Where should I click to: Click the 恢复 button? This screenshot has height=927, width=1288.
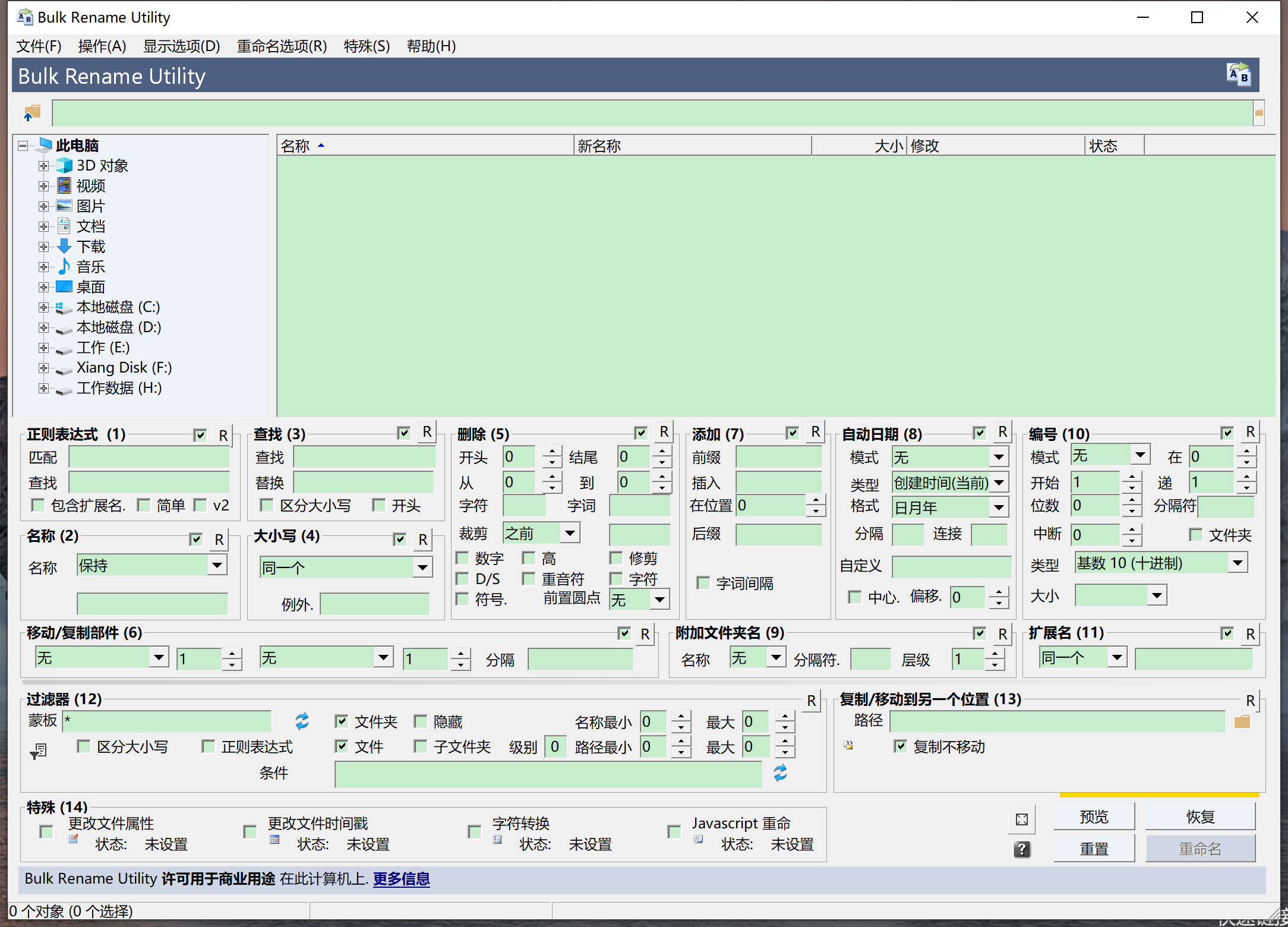(x=1201, y=816)
